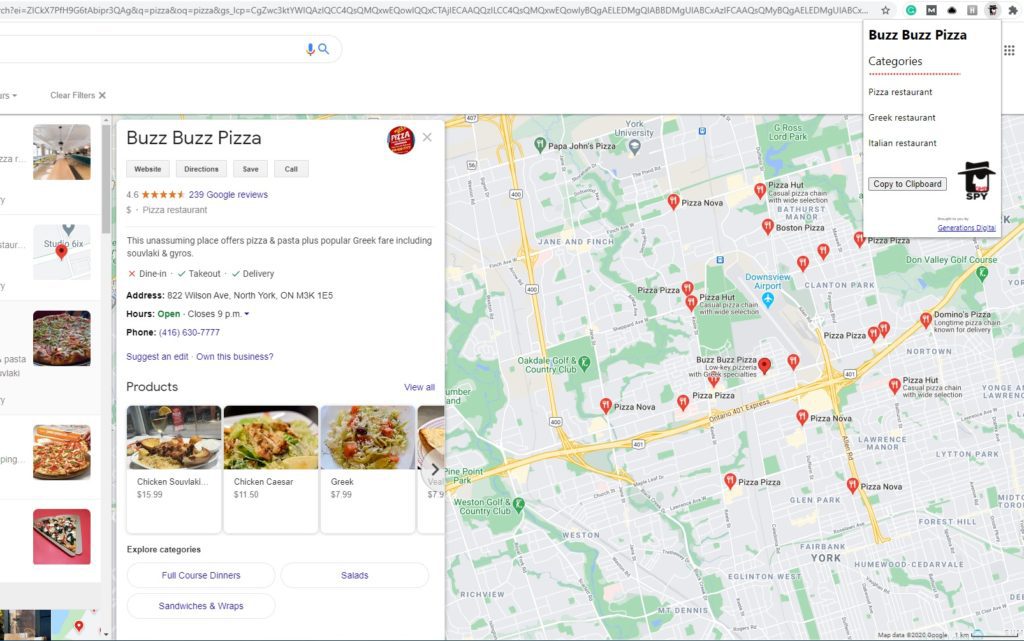This screenshot has height=641, width=1024.
Task: Click the selected Buzz Buzz Pizza map marker
Action: click(764, 366)
